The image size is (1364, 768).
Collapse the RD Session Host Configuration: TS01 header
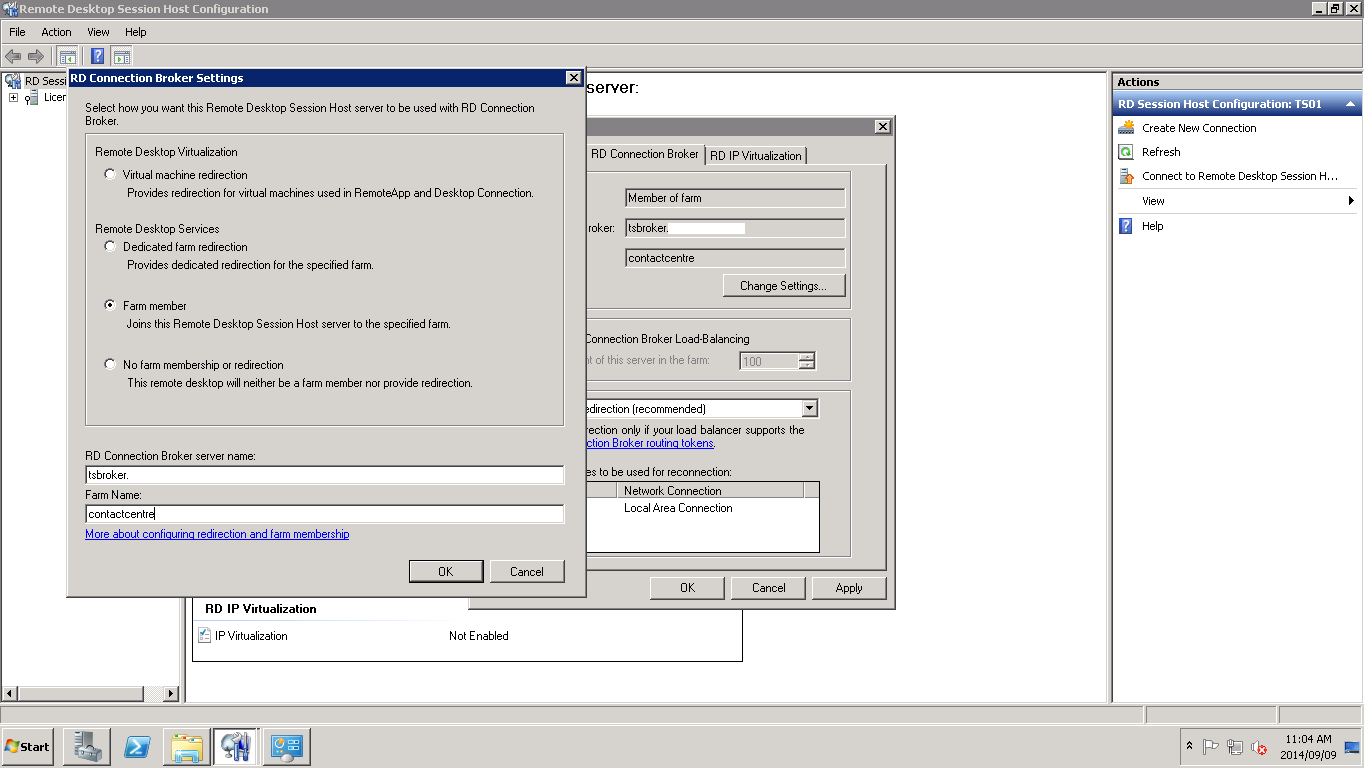[1350, 104]
